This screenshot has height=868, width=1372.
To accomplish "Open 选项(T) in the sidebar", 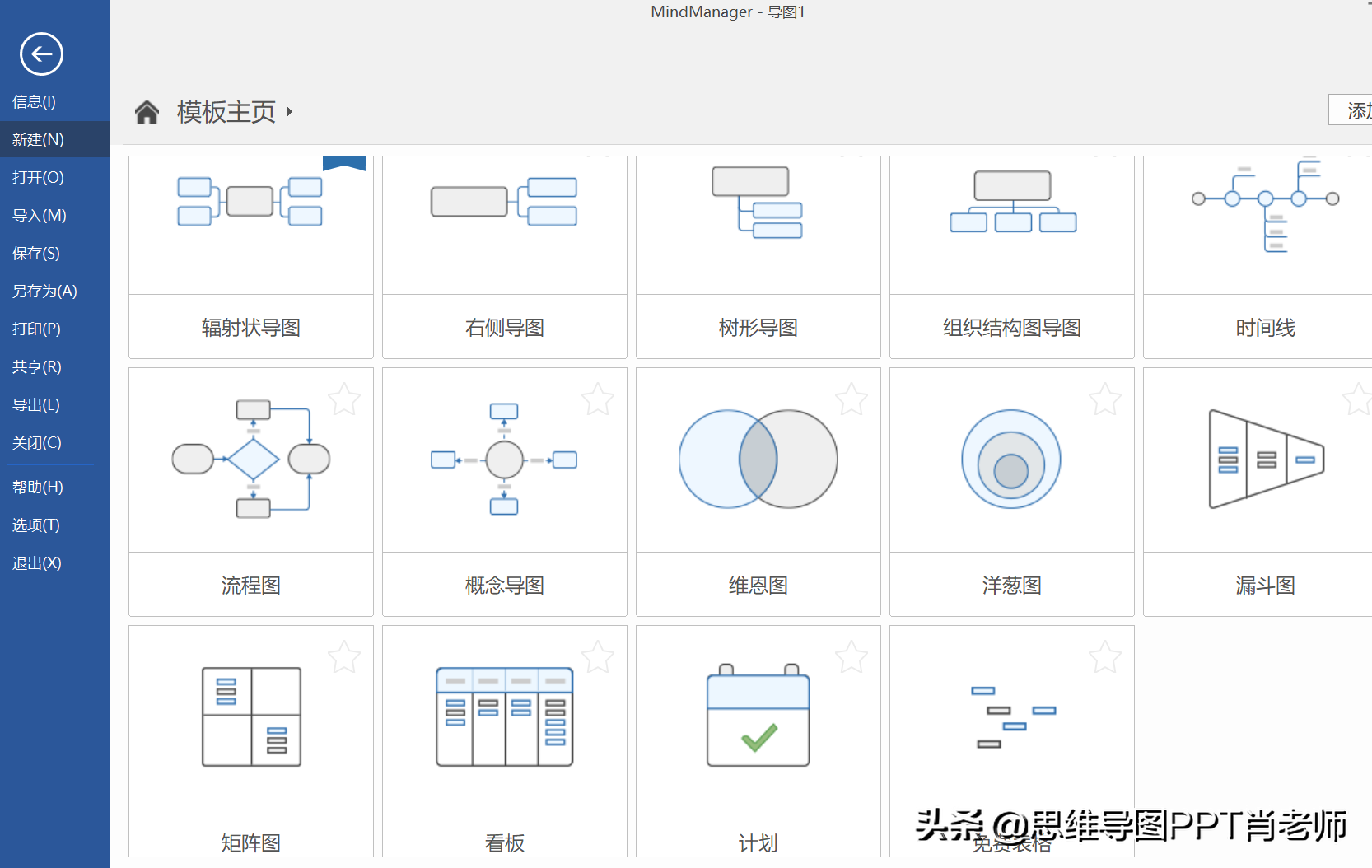I will tap(54, 525).
